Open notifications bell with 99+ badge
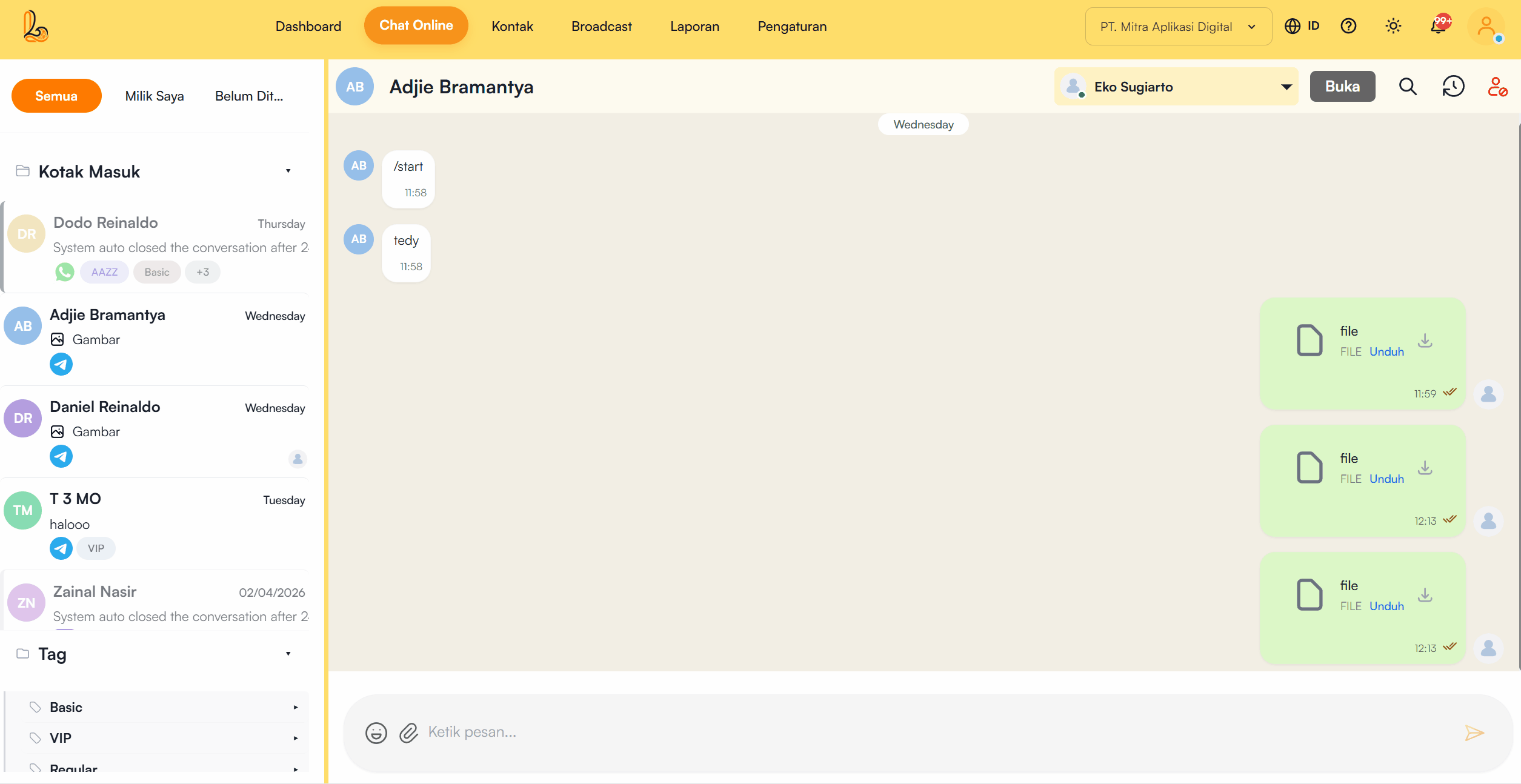Image resolution: width=1521 pixels, height=784 pixels. tap(1439, 26)
